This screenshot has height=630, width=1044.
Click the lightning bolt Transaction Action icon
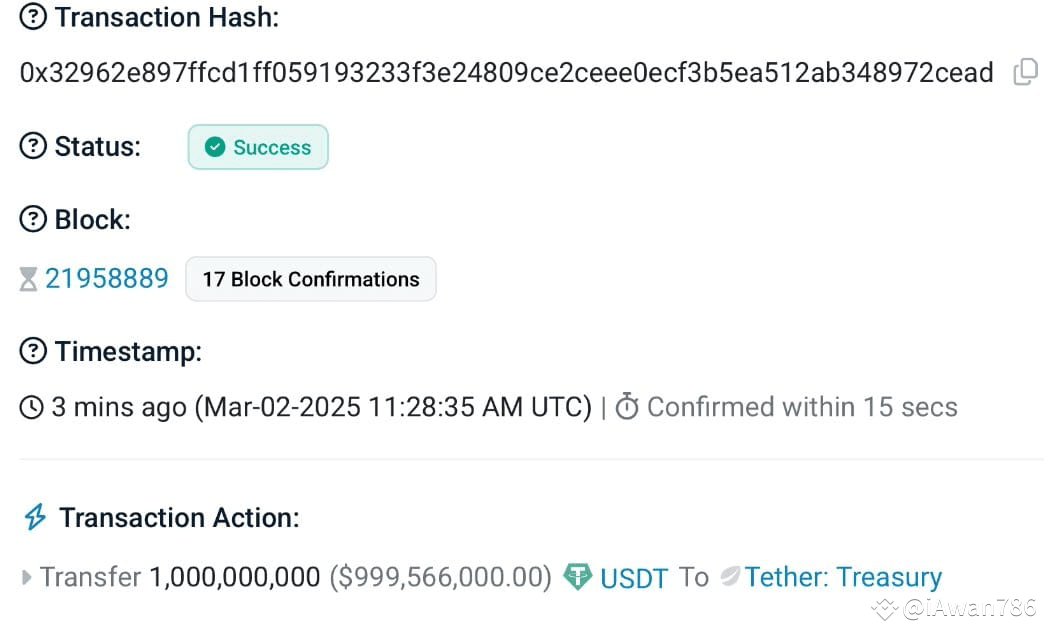pyautogui.click(x=35, y=517)
